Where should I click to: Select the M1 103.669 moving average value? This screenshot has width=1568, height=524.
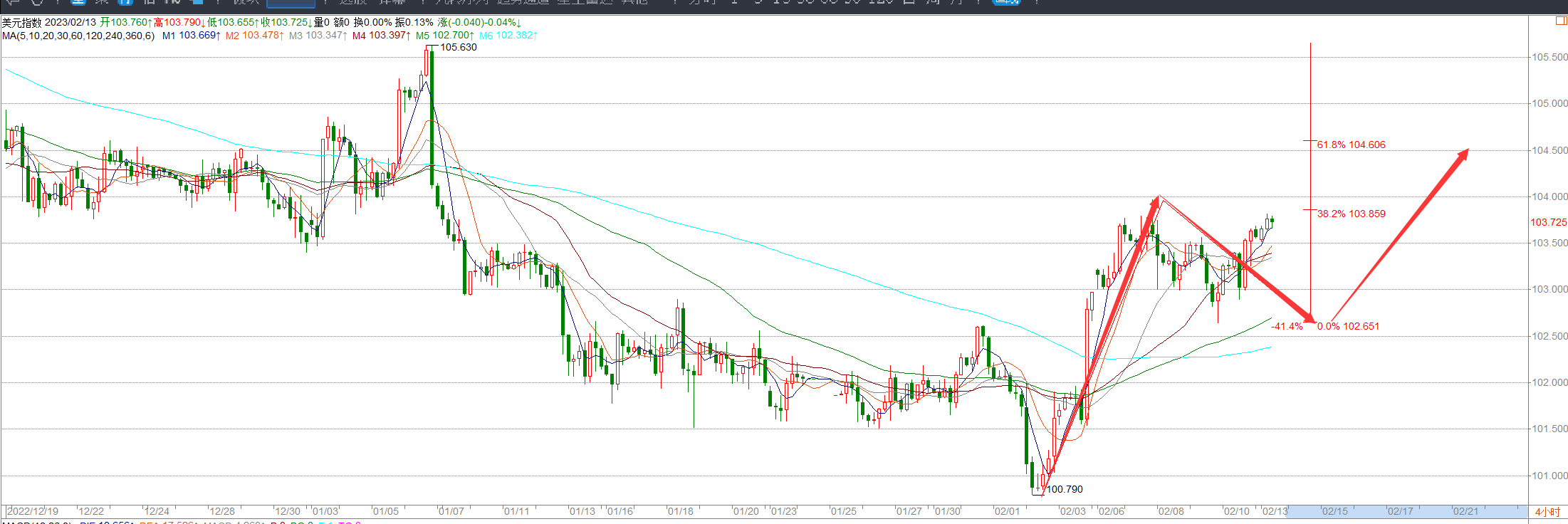pyautogui.click(x=192, y=35)
